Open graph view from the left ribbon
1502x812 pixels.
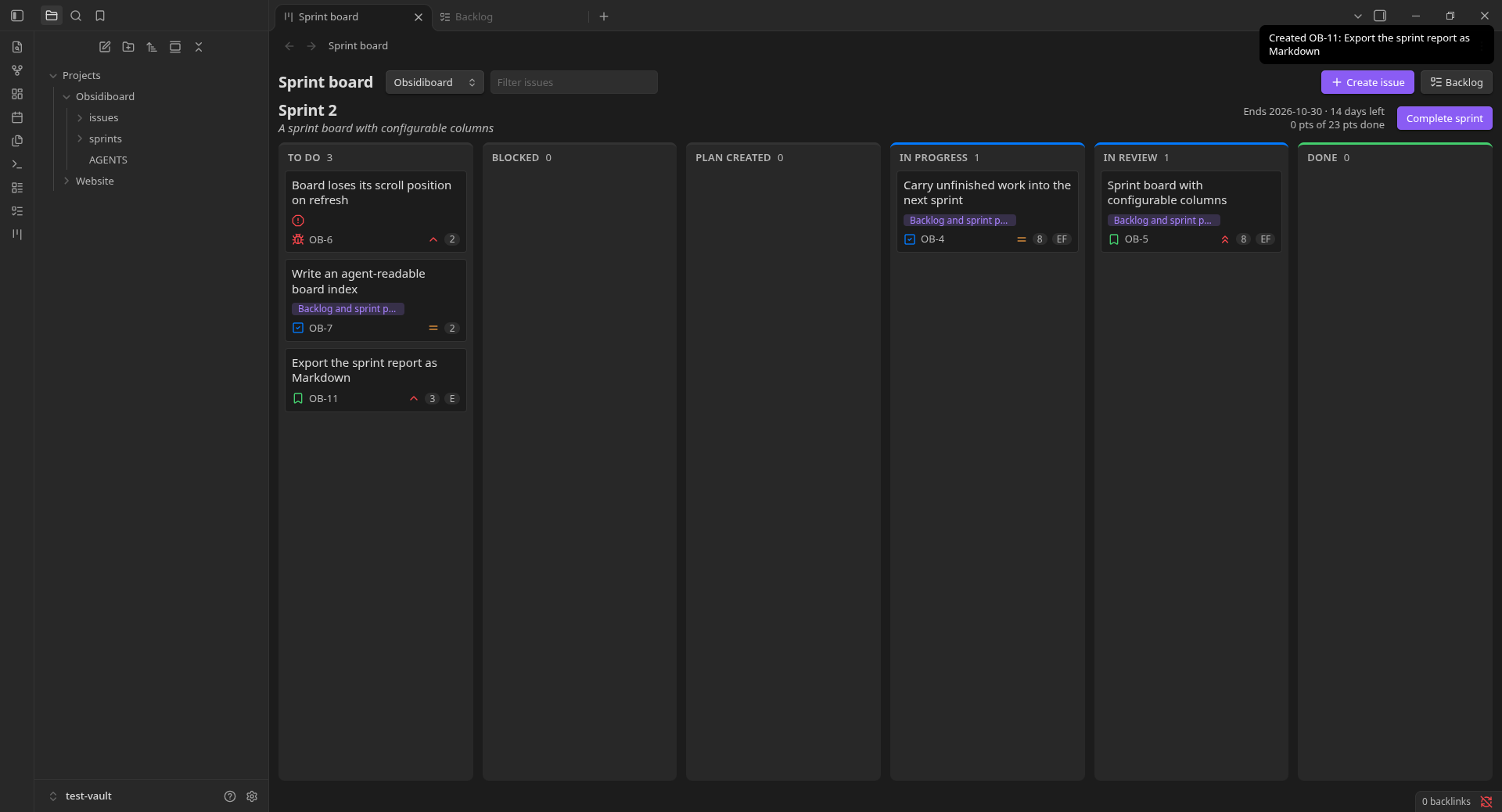(17, 70)
